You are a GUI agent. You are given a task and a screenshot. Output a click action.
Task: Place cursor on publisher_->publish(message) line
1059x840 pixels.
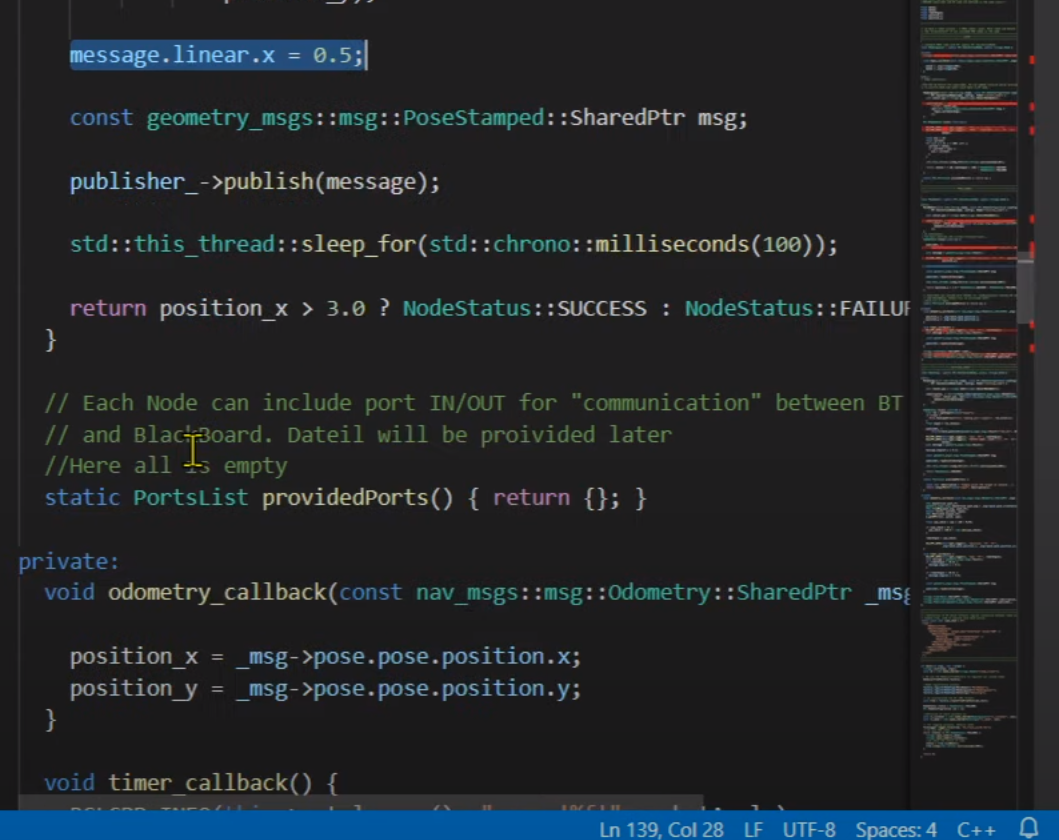[254, 182]
